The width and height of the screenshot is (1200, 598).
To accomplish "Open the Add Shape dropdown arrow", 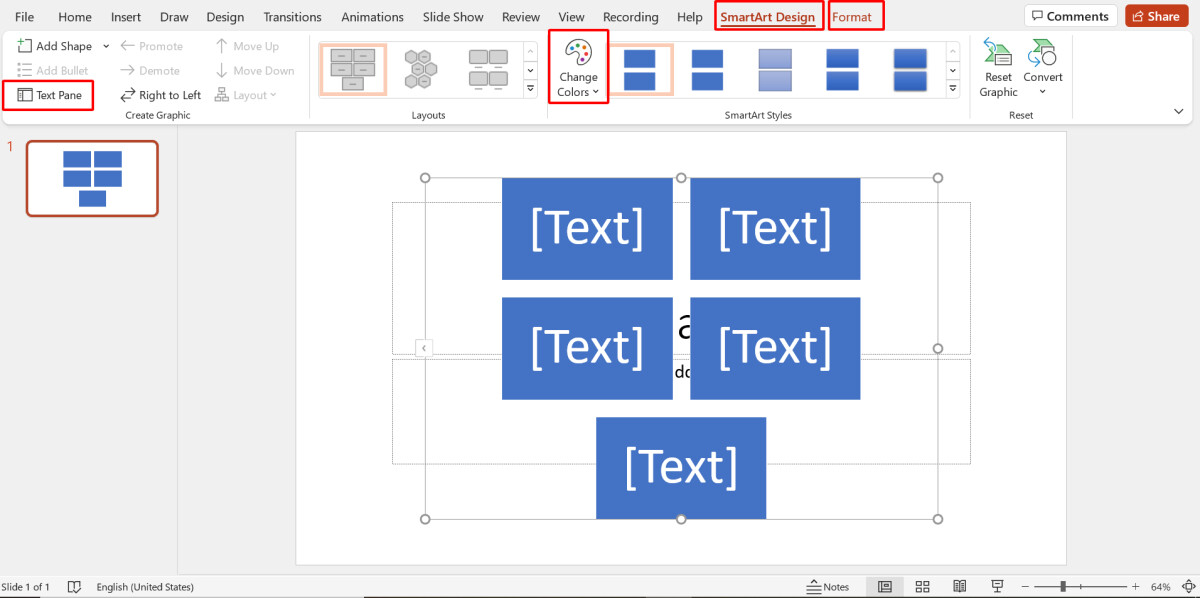I will coord(106,46).
